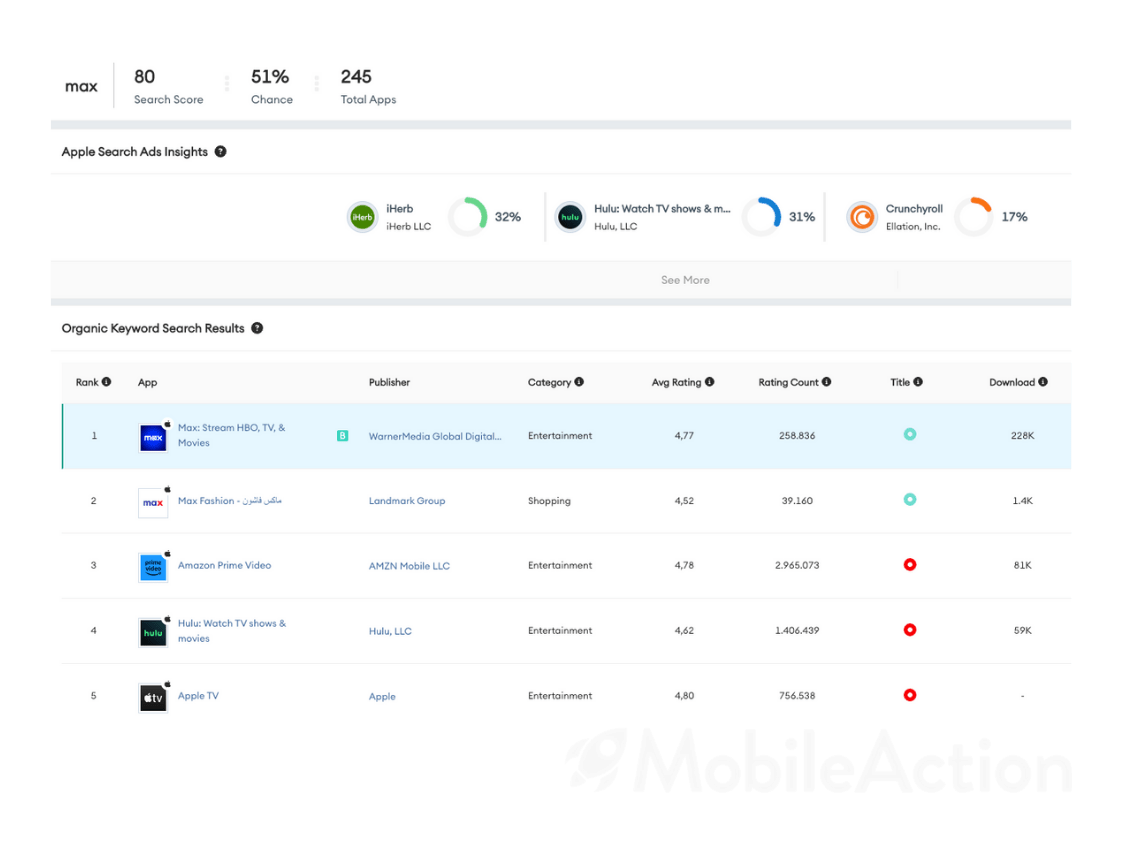
Task: Open Max: Stream HBO, TV, & Movies app
Action: coord(231,435)
